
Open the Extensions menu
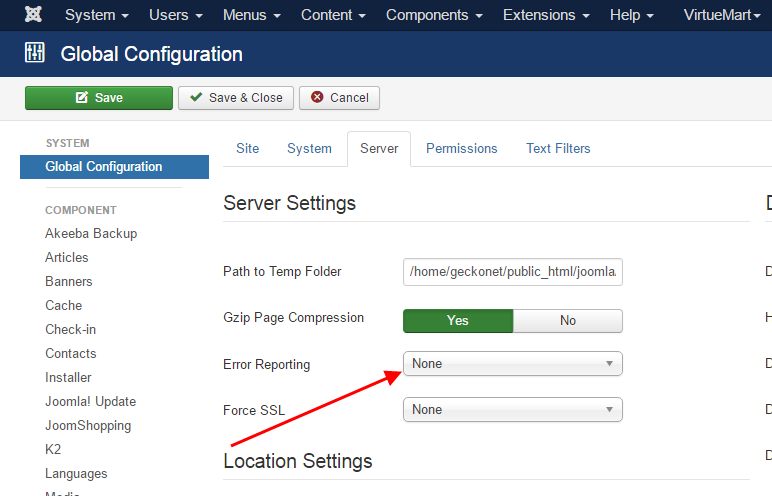pyautogui.click(x=545, y=16)
